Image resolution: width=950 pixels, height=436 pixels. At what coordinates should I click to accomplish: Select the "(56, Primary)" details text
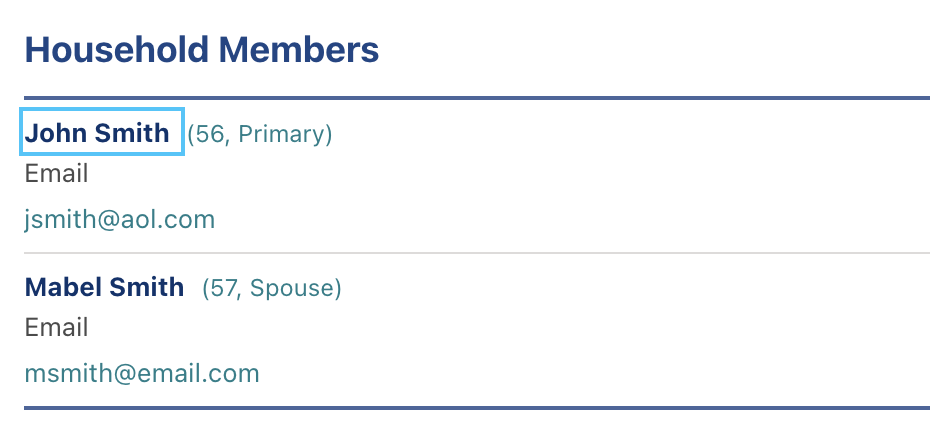point(260,134)
